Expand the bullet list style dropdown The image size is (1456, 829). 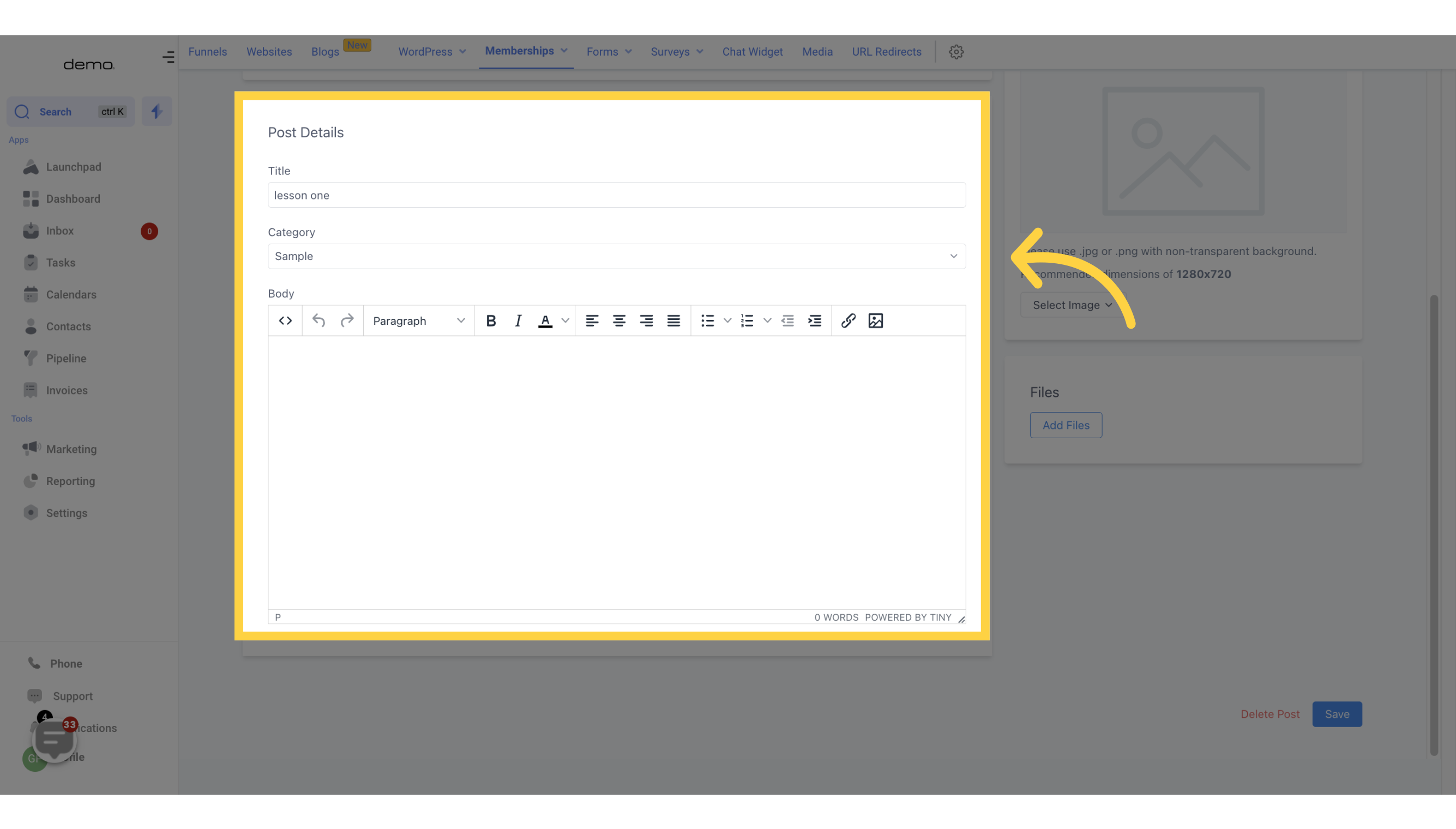point(726,320)
